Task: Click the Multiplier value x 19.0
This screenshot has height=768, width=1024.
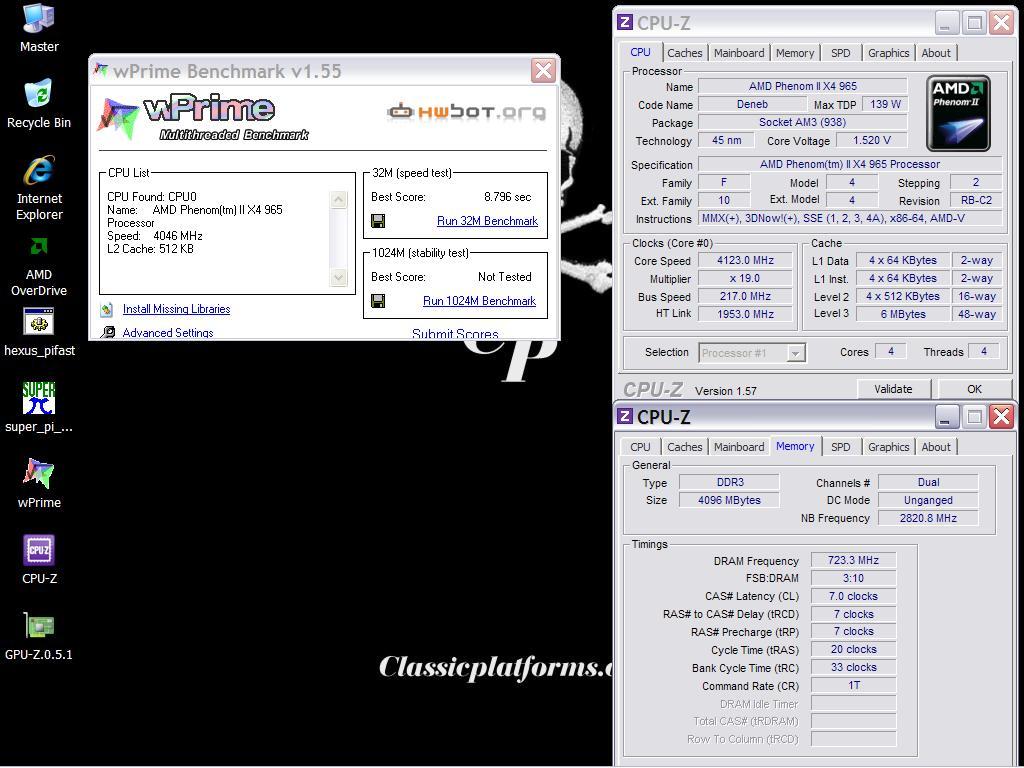Action: [745, 278]
